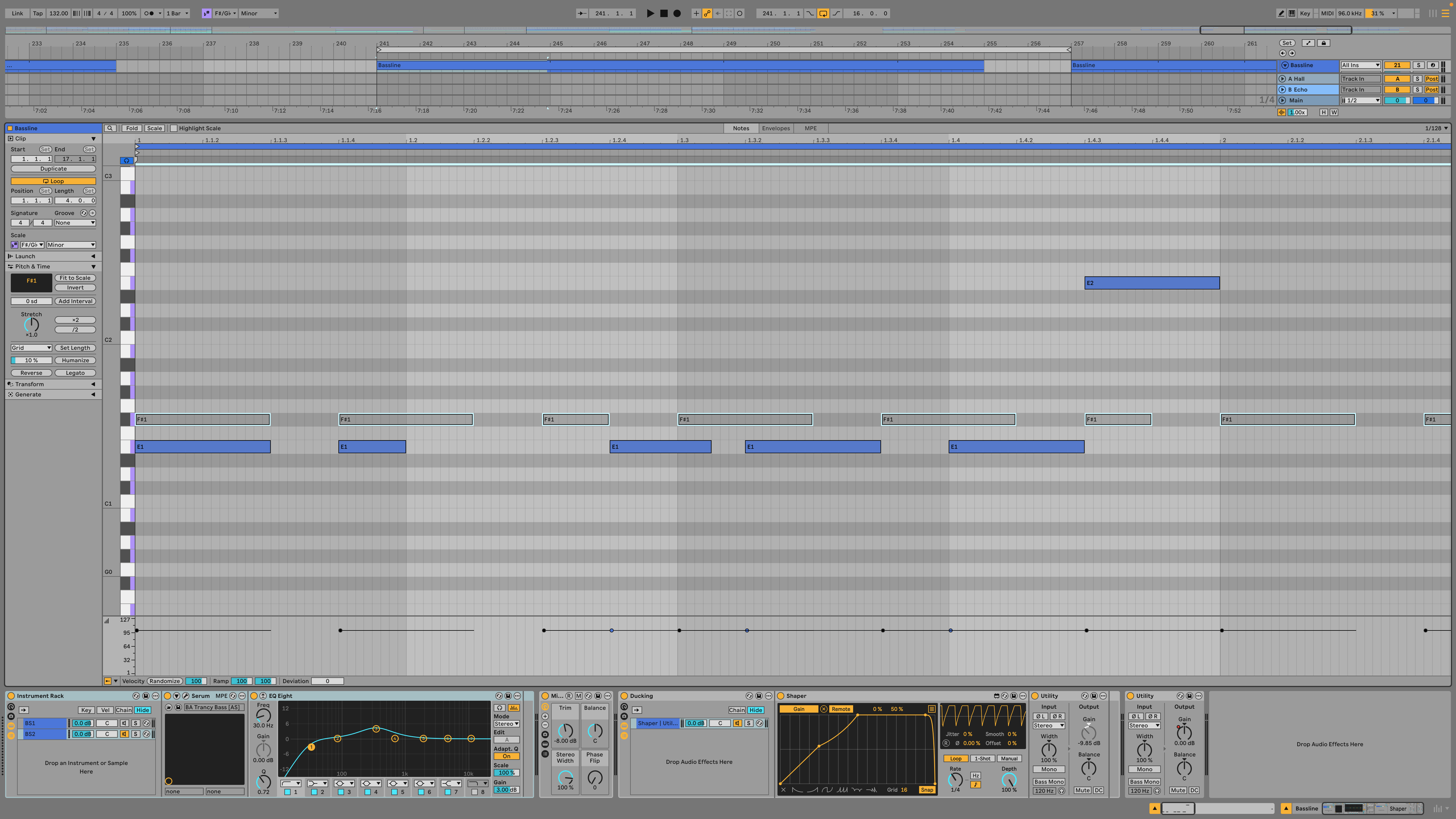The width and height of the screenshot is (1456, 819).
Task: Switch to the MPE tab
Action: click(810, 128)
